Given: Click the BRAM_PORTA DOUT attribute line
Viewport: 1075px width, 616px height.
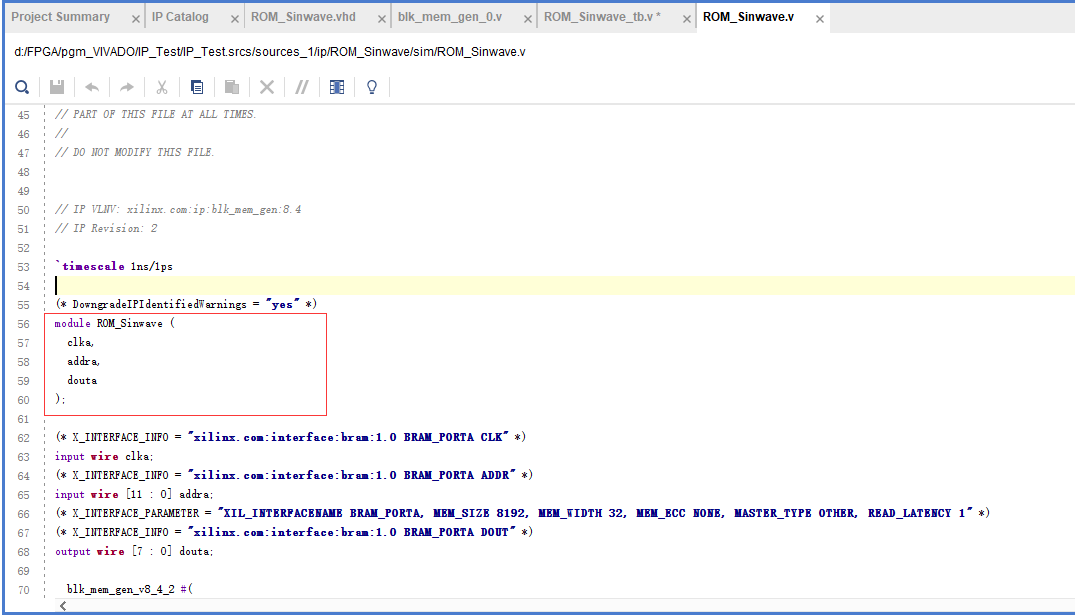Looking at the screenshot, I should point(294,532).
